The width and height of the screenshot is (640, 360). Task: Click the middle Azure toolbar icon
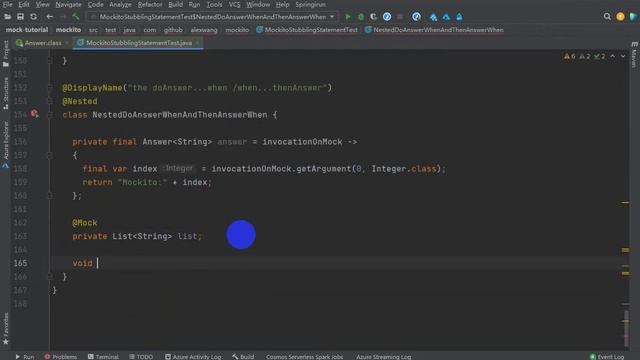447,17
